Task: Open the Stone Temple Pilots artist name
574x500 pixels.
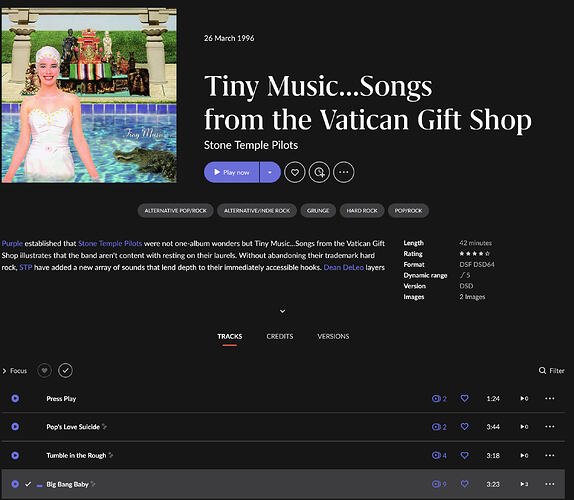Action: pyautogui.click(x=251, y=145)
